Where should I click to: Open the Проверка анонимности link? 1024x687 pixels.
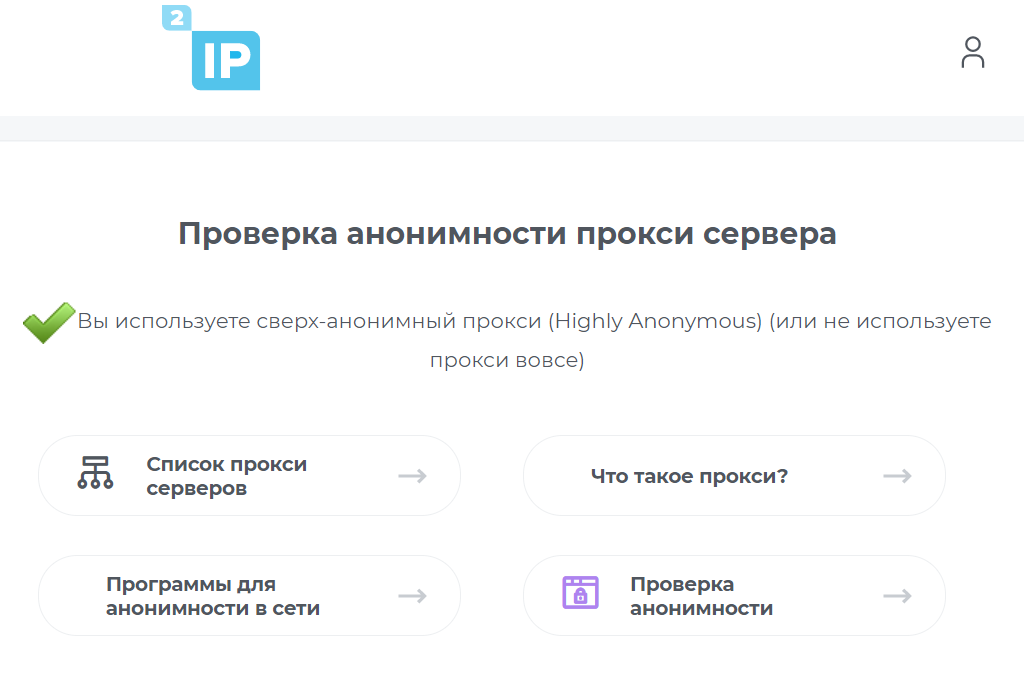[701, 596]
